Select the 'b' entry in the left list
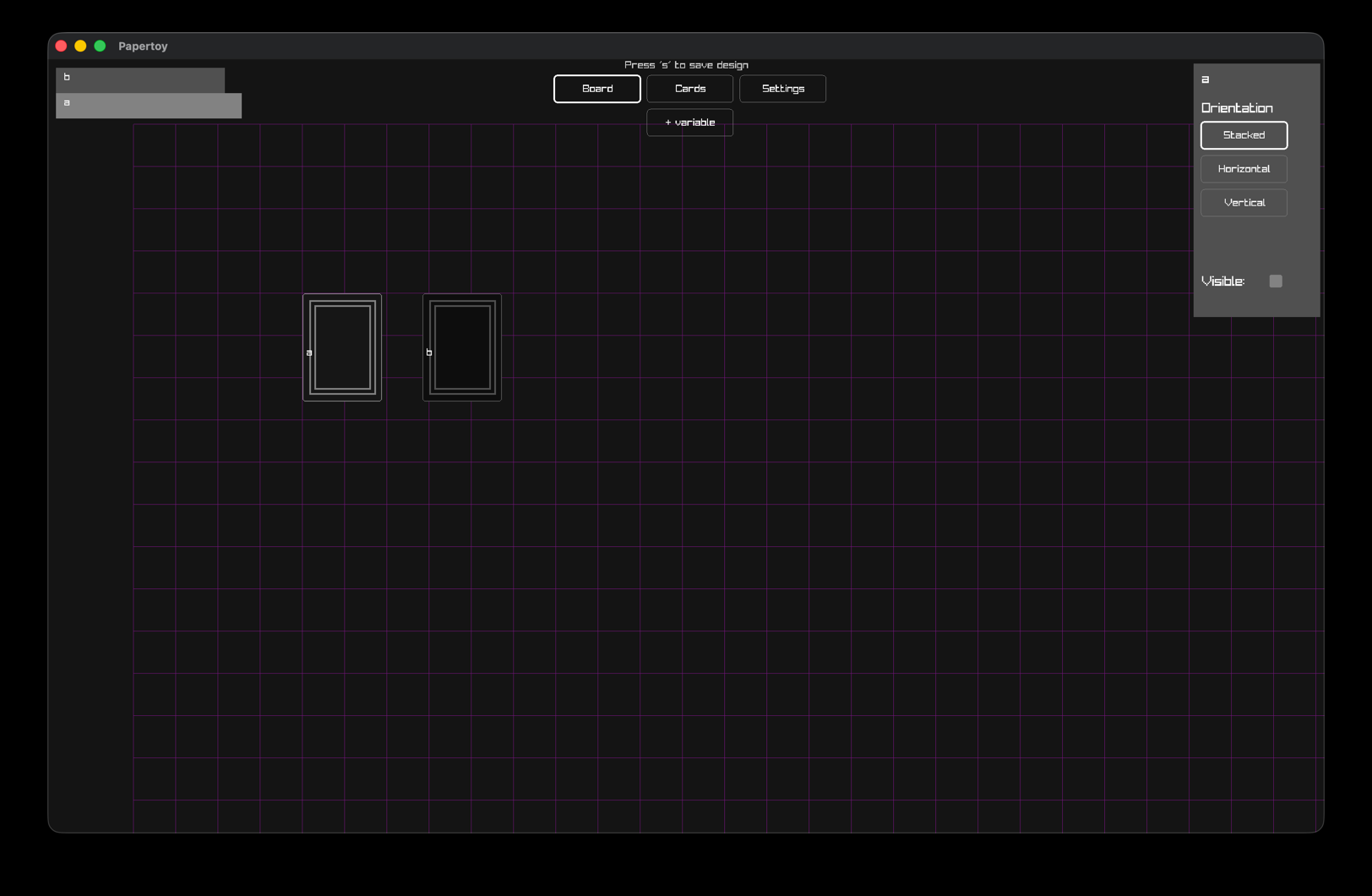The image size is (1372, 896). click(140, 79)
